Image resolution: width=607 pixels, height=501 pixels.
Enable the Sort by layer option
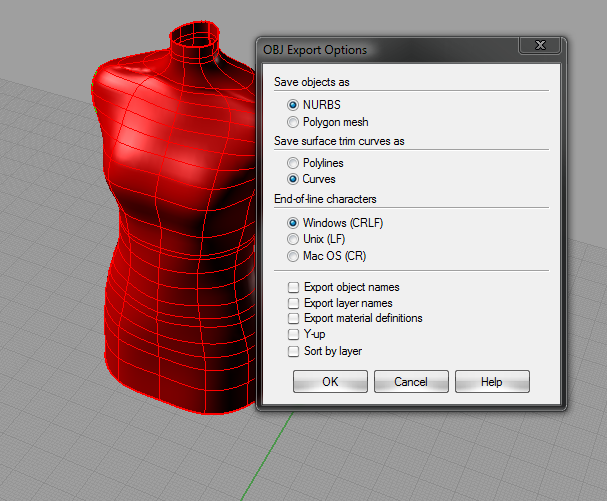coord(294,351)
